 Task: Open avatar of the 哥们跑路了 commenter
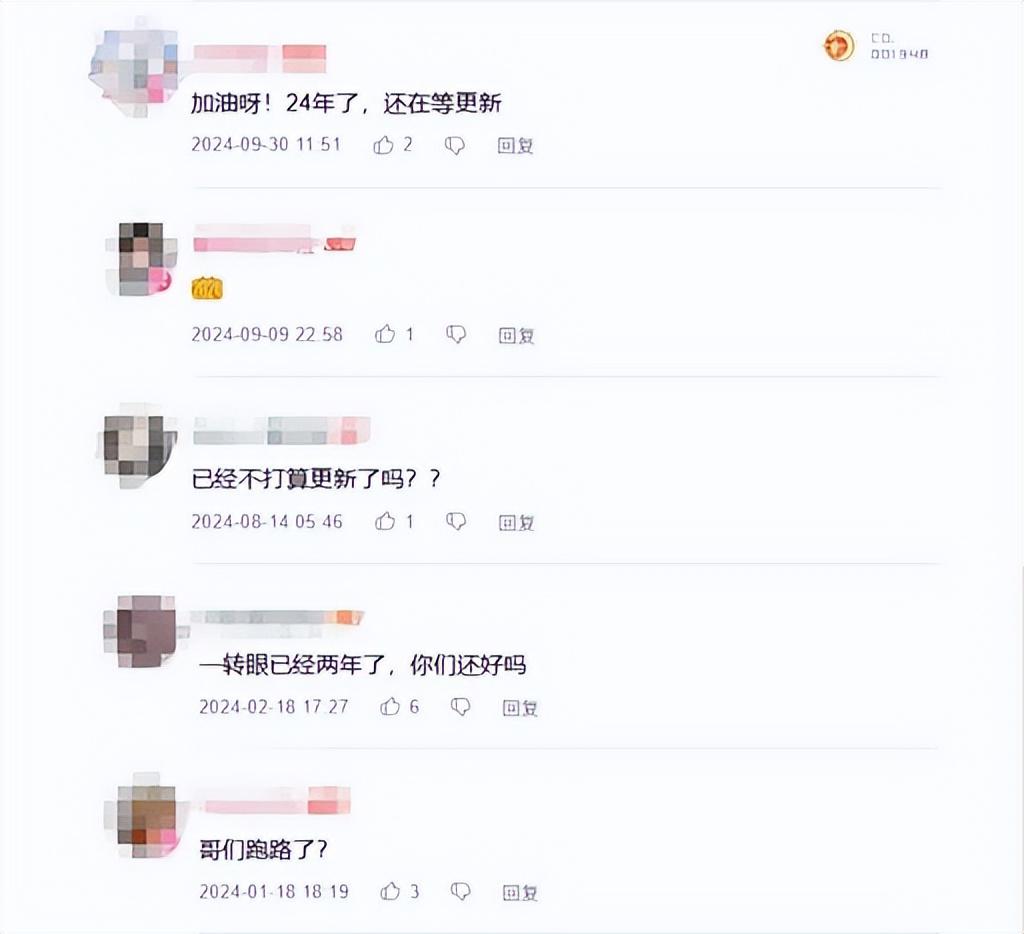tap(145, 818)
